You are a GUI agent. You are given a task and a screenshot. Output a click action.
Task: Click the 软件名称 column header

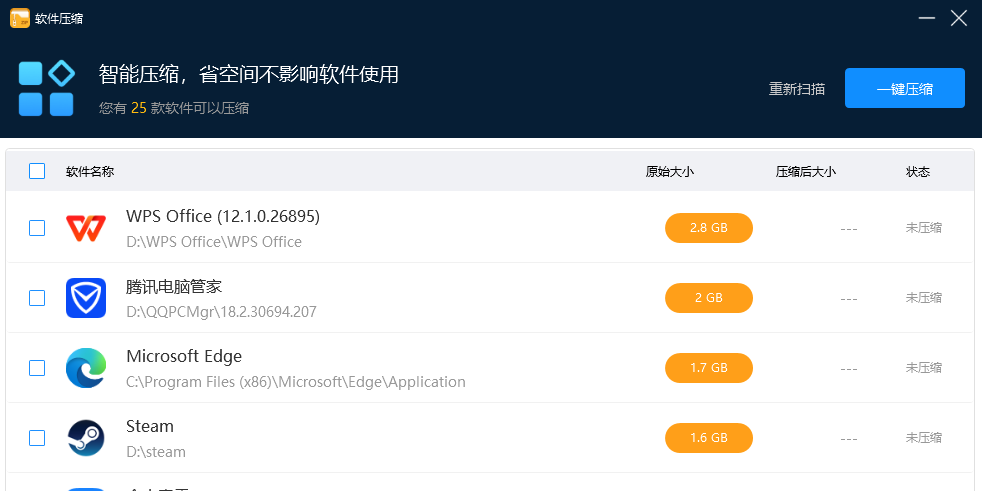(90, 172)
